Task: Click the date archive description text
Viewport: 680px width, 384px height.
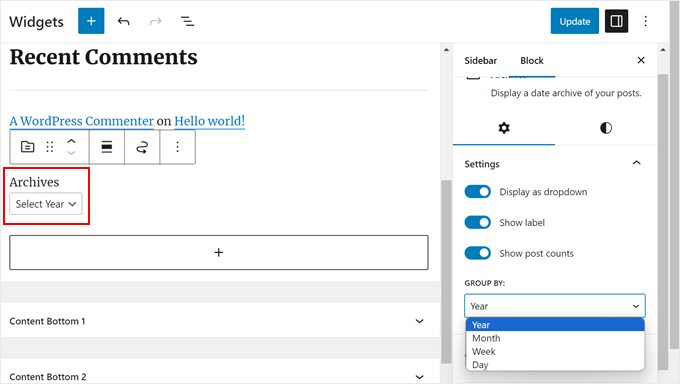Action: click(566, 93)
